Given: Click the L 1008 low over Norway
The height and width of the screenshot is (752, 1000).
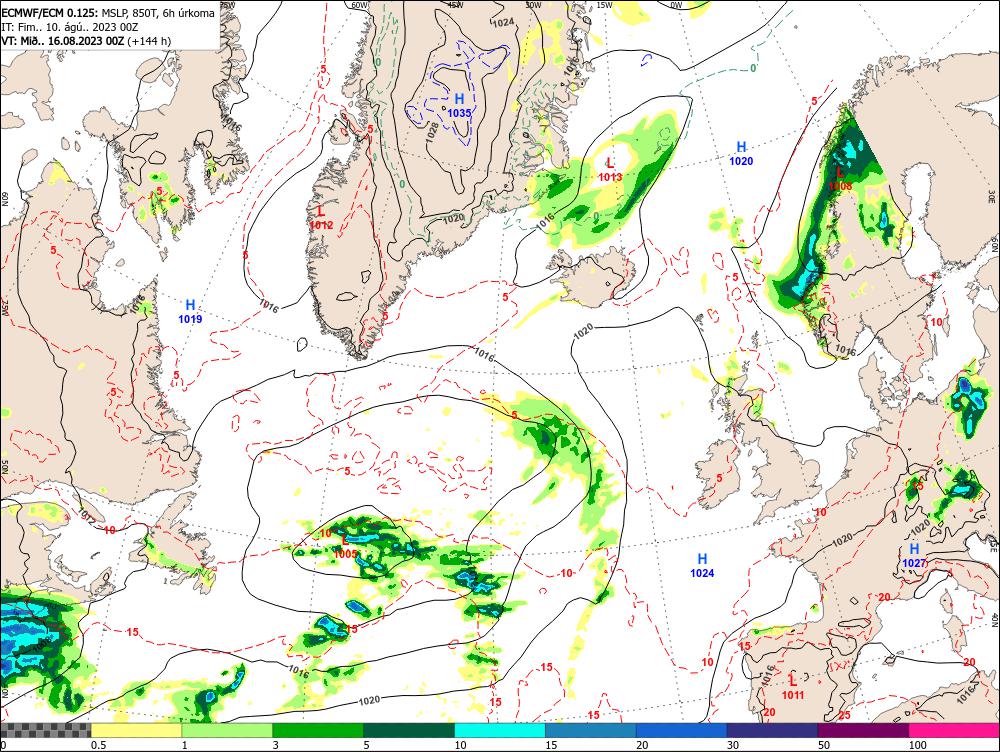Looking at the screenshot, I should pyautogui.click(x=840, y=178).
